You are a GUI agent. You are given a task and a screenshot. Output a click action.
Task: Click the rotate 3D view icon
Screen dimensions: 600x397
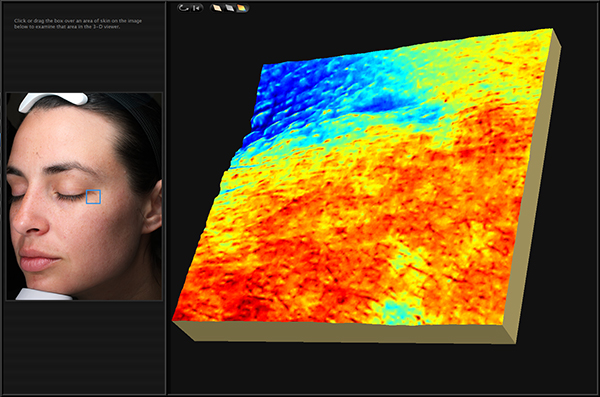184,8
